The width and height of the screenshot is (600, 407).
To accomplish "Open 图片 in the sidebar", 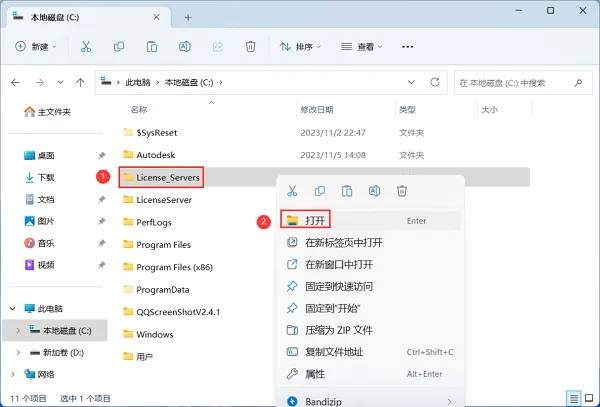I will (39, 221).
